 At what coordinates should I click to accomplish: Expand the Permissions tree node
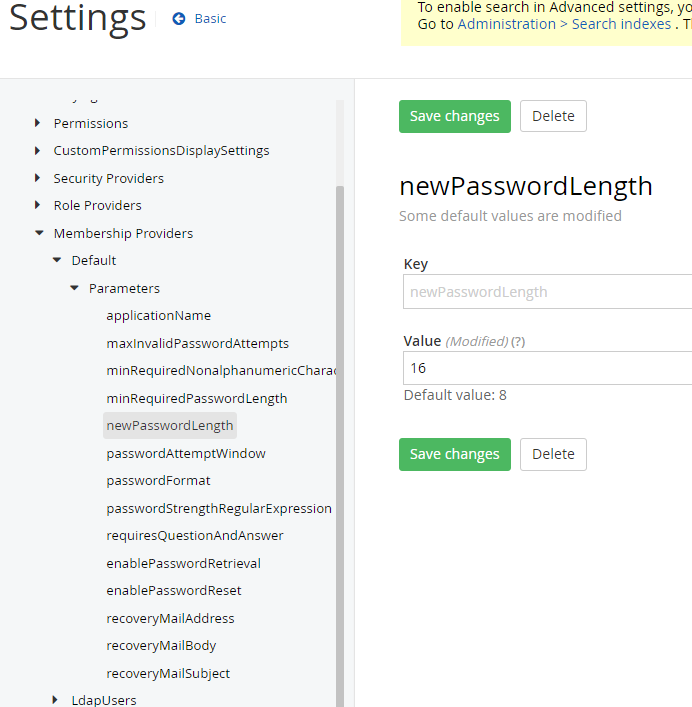click(x=37, y=123)
